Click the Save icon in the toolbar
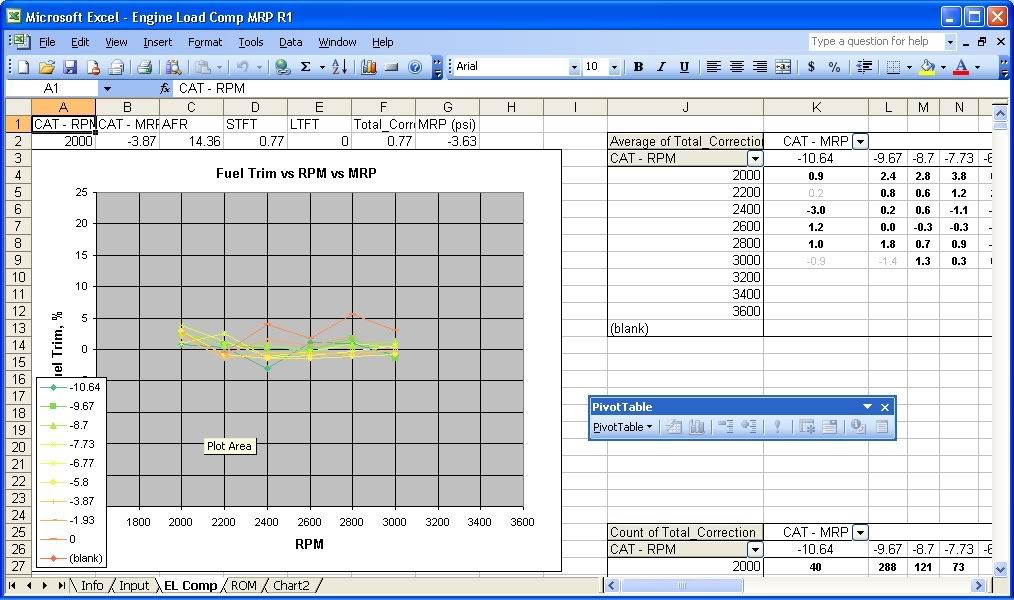Viewport: 1014px width, 600px height. [x=70, y=67]
